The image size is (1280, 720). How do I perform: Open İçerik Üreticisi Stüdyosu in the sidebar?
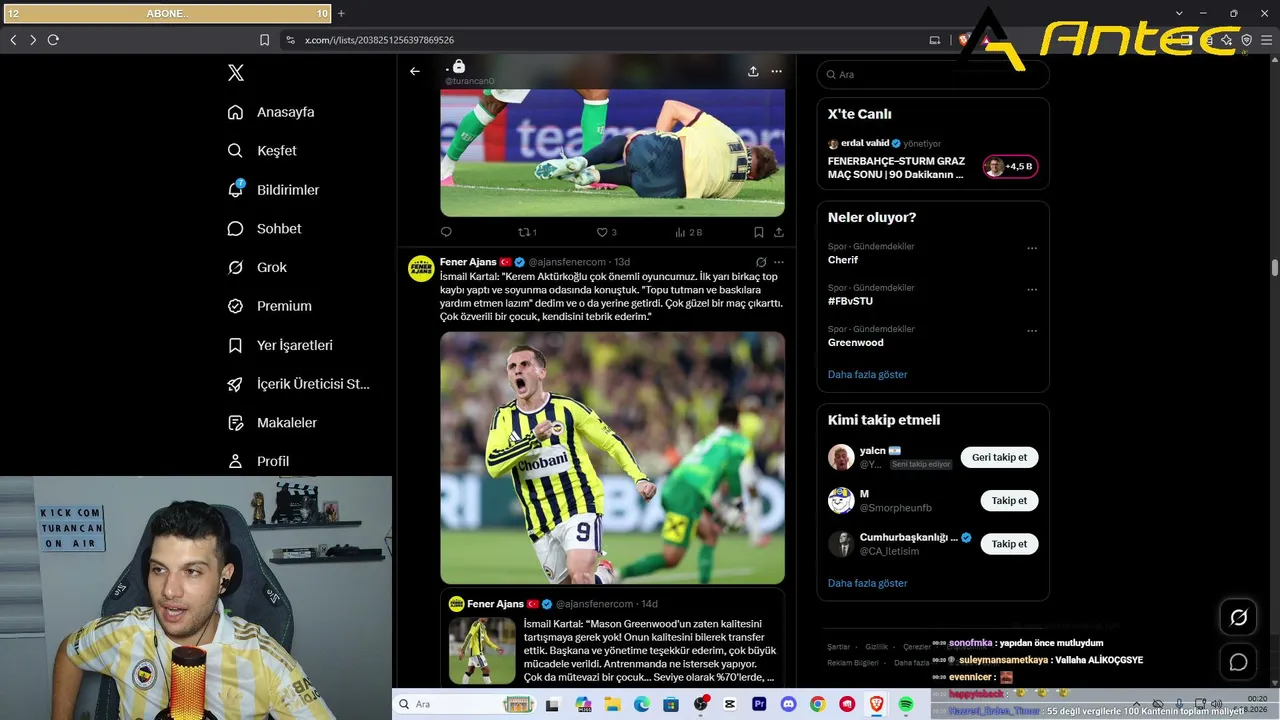click(x=298, y=384)
